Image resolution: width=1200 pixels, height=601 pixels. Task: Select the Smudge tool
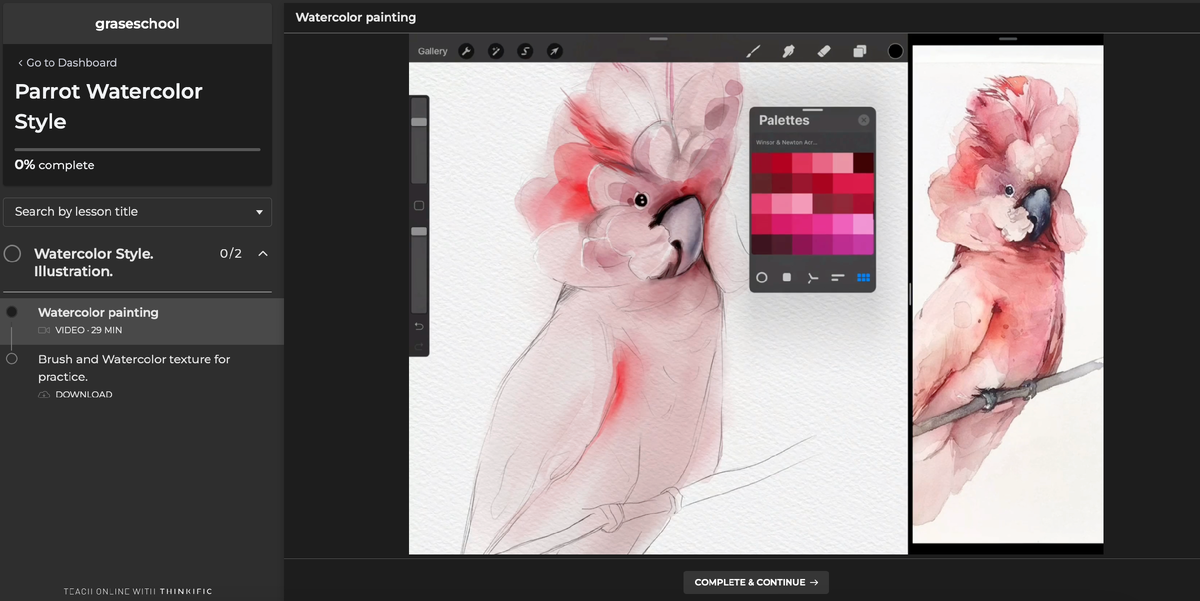point(788,51)
